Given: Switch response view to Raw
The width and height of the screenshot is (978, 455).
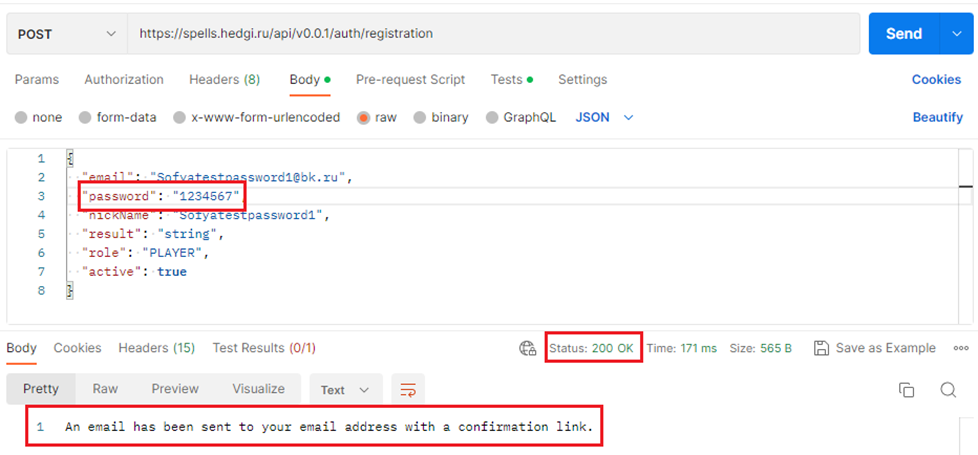Looking at the screenshot, I should tap(105, 389).
